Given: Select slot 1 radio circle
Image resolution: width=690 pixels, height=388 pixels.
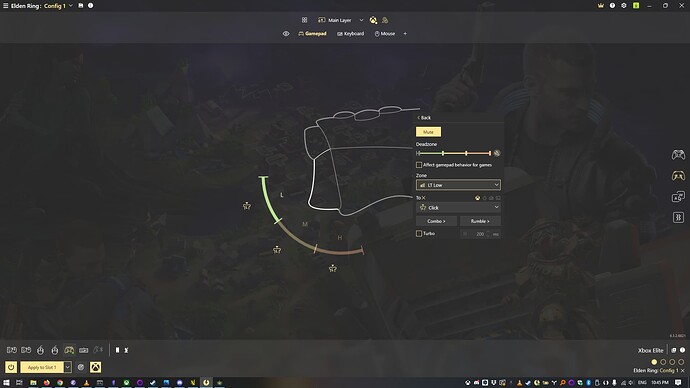Looking at the screenshot, I should pyautogui.click(x=654, y=362).
